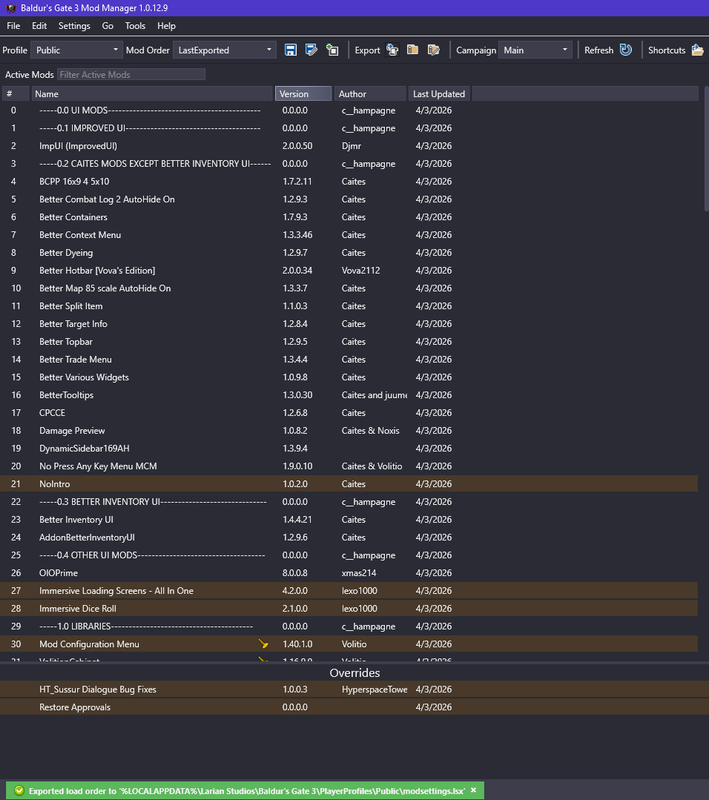Select the highlighted NoIntro mod row
The height and width of the screenshot is (800, 709).
pos(349,484)
